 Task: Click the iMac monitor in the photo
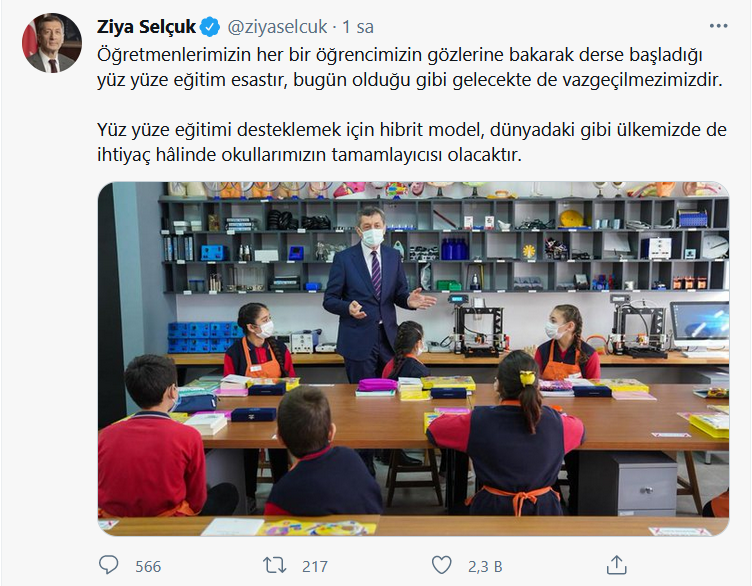699,328
